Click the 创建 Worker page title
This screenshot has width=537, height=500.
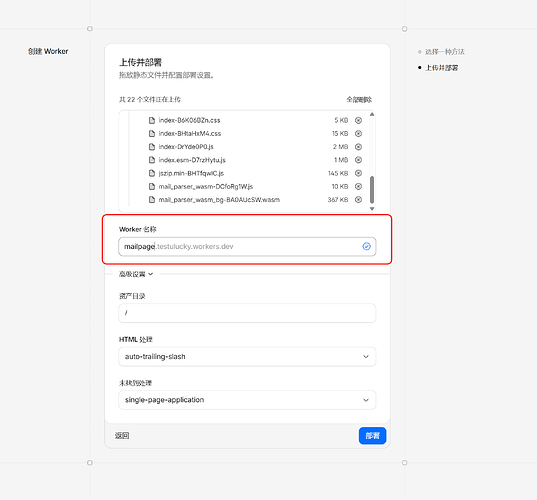[48, 51]
